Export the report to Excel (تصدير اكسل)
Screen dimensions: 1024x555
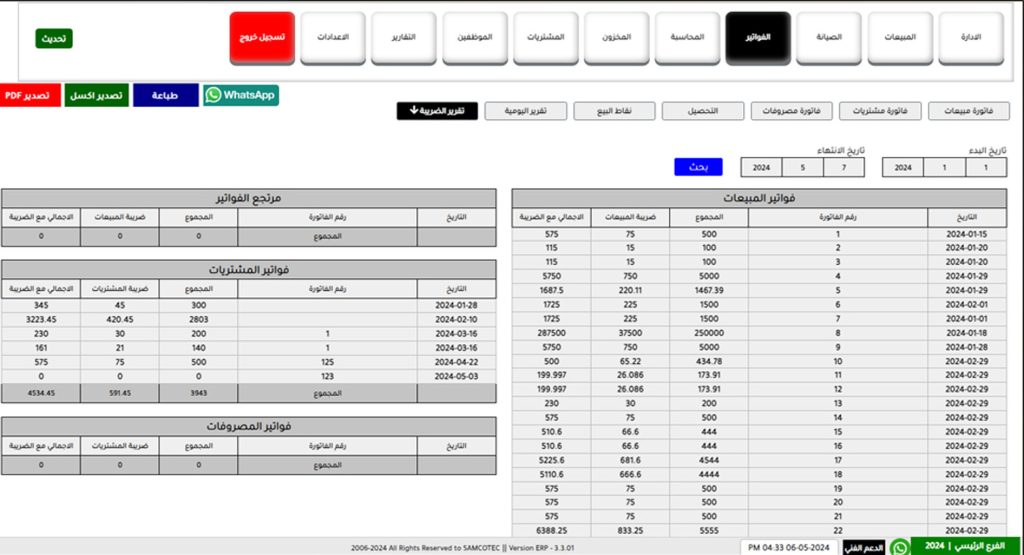96,96
